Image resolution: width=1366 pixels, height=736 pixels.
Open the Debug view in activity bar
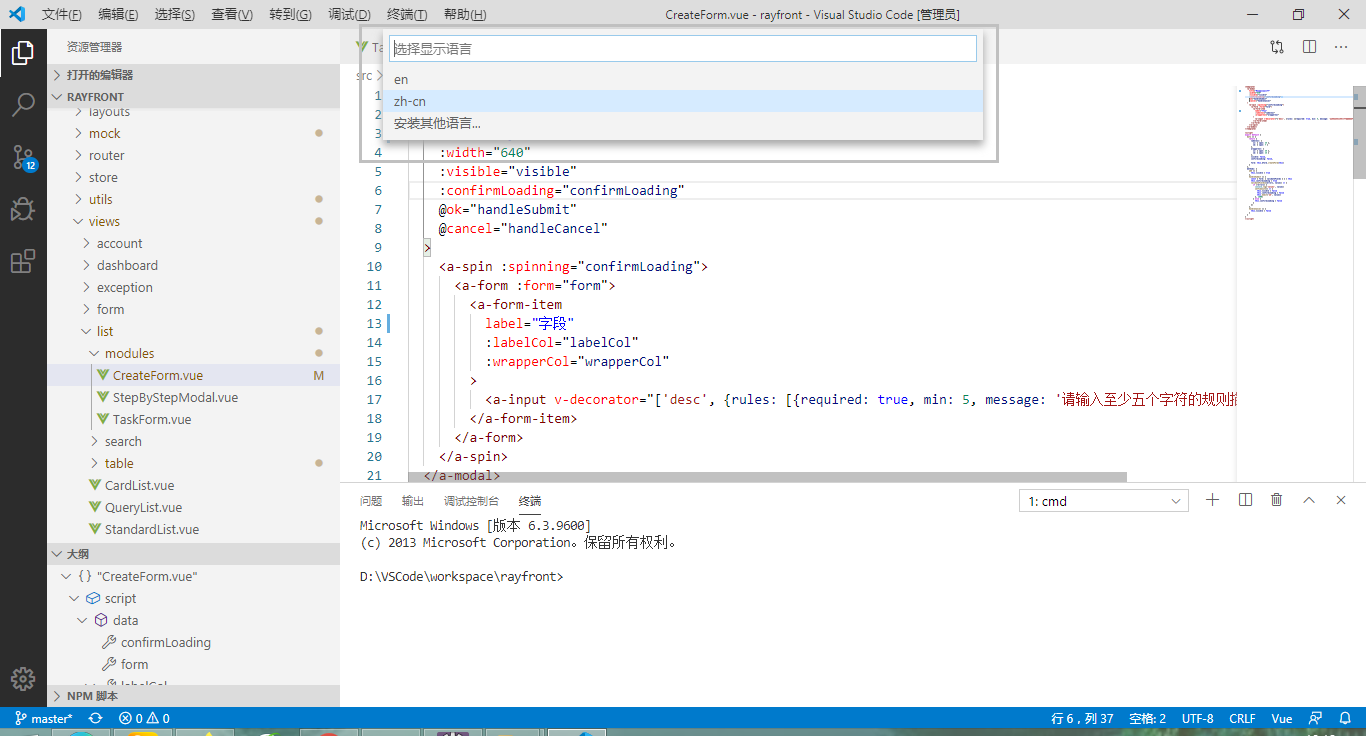click(23, 209)
